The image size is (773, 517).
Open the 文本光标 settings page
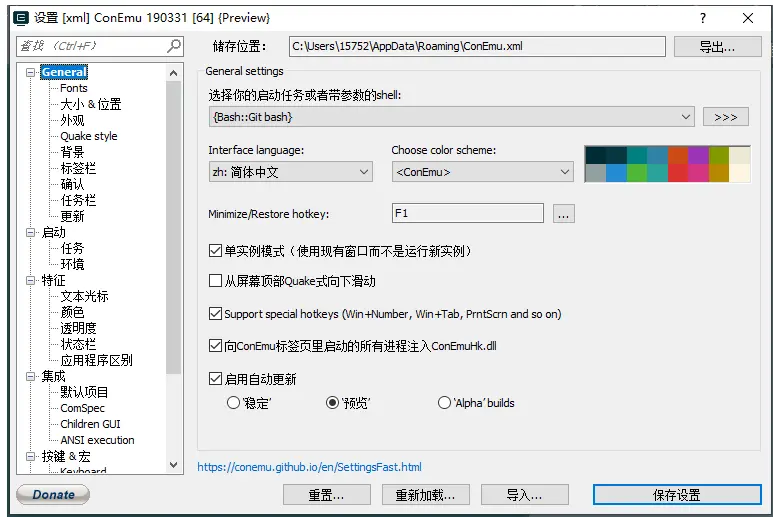pos(84,296)
